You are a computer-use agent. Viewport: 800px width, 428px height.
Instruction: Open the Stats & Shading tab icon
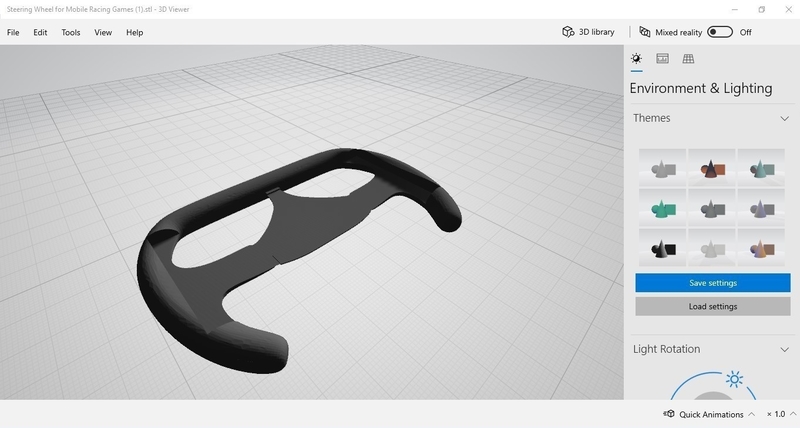pos(662,58)
